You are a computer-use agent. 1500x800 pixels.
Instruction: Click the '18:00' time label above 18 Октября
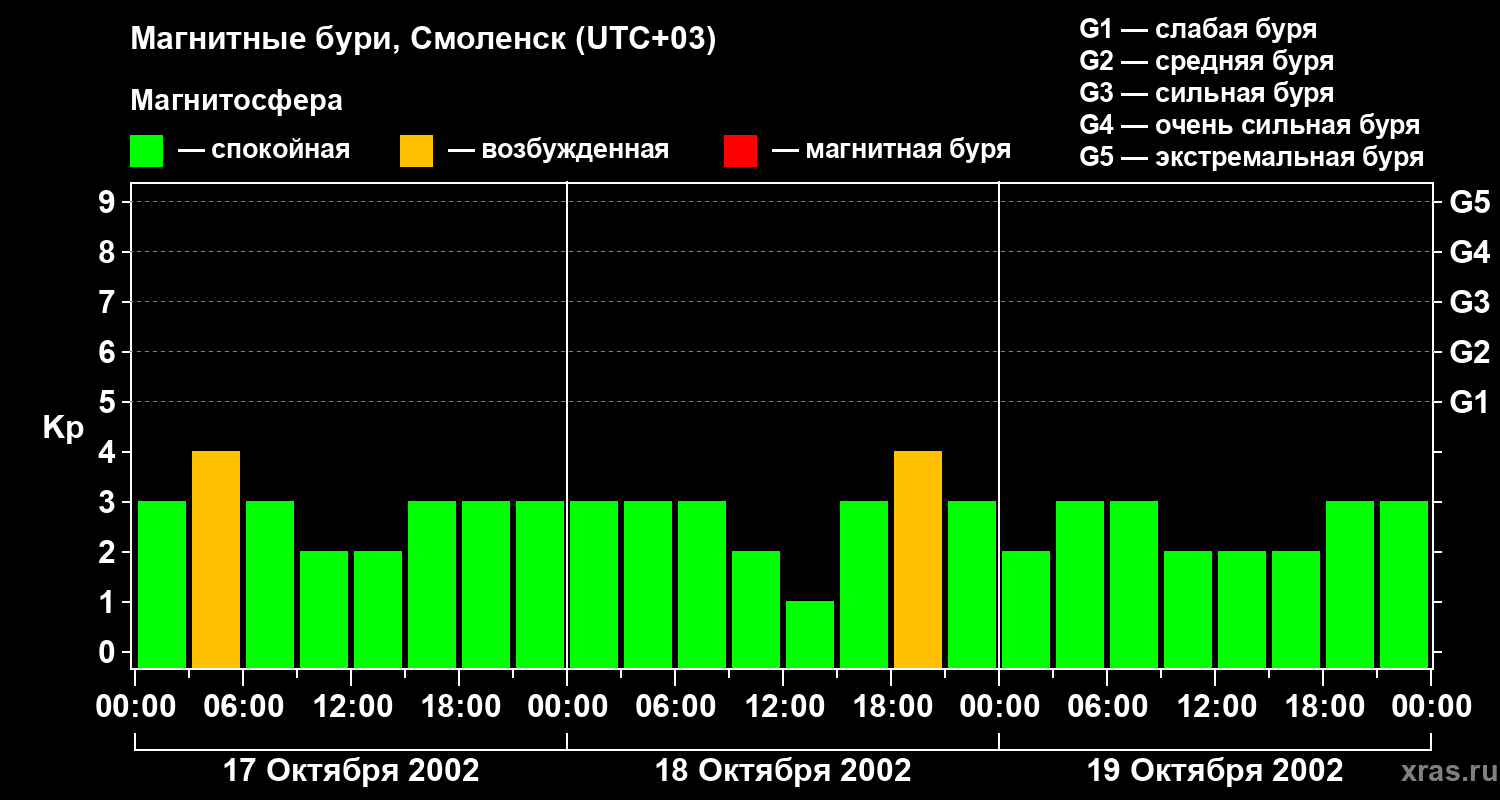click(x=891, y=707)
